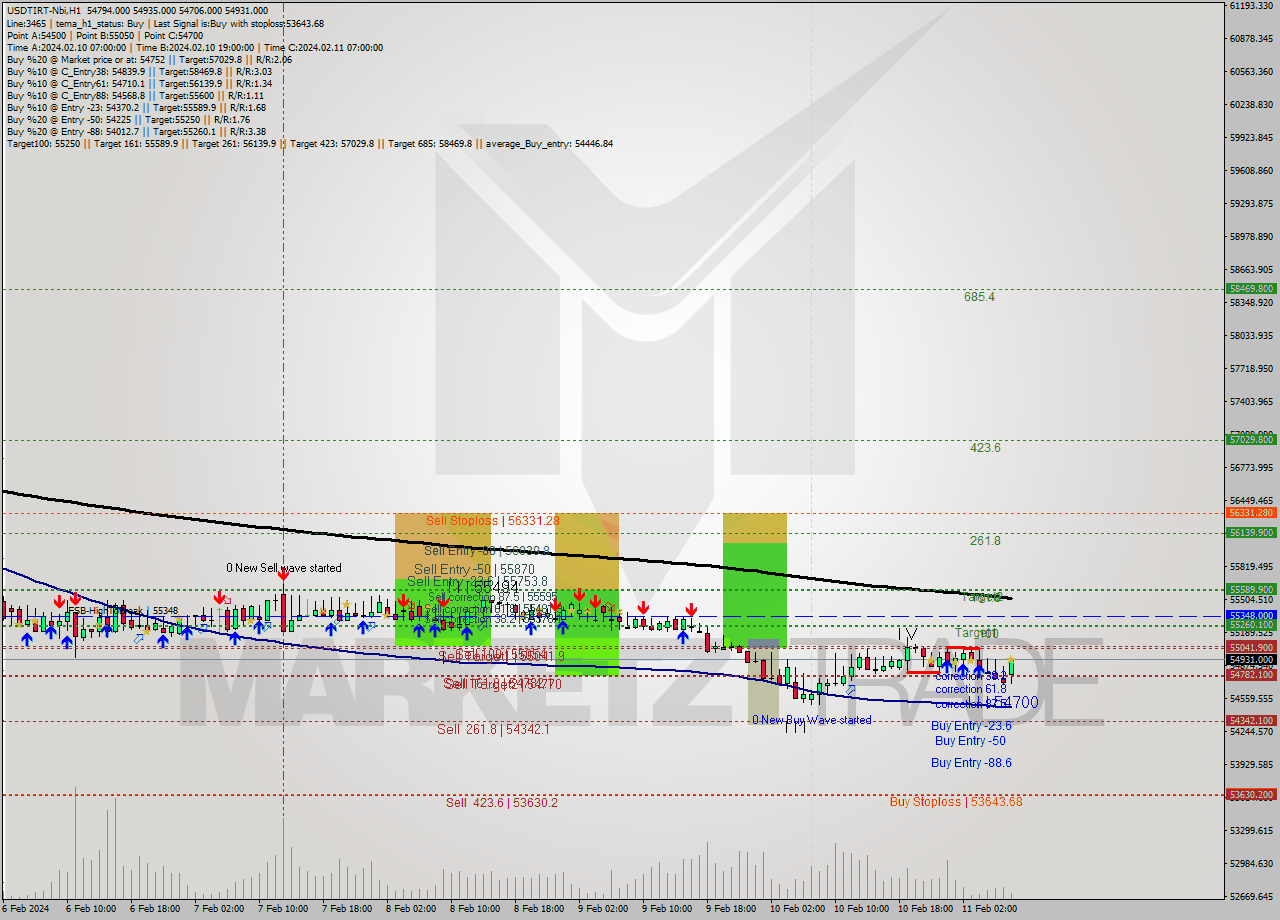Click the 'FSB-HighToBreak | 55348' label

[122, 610]
